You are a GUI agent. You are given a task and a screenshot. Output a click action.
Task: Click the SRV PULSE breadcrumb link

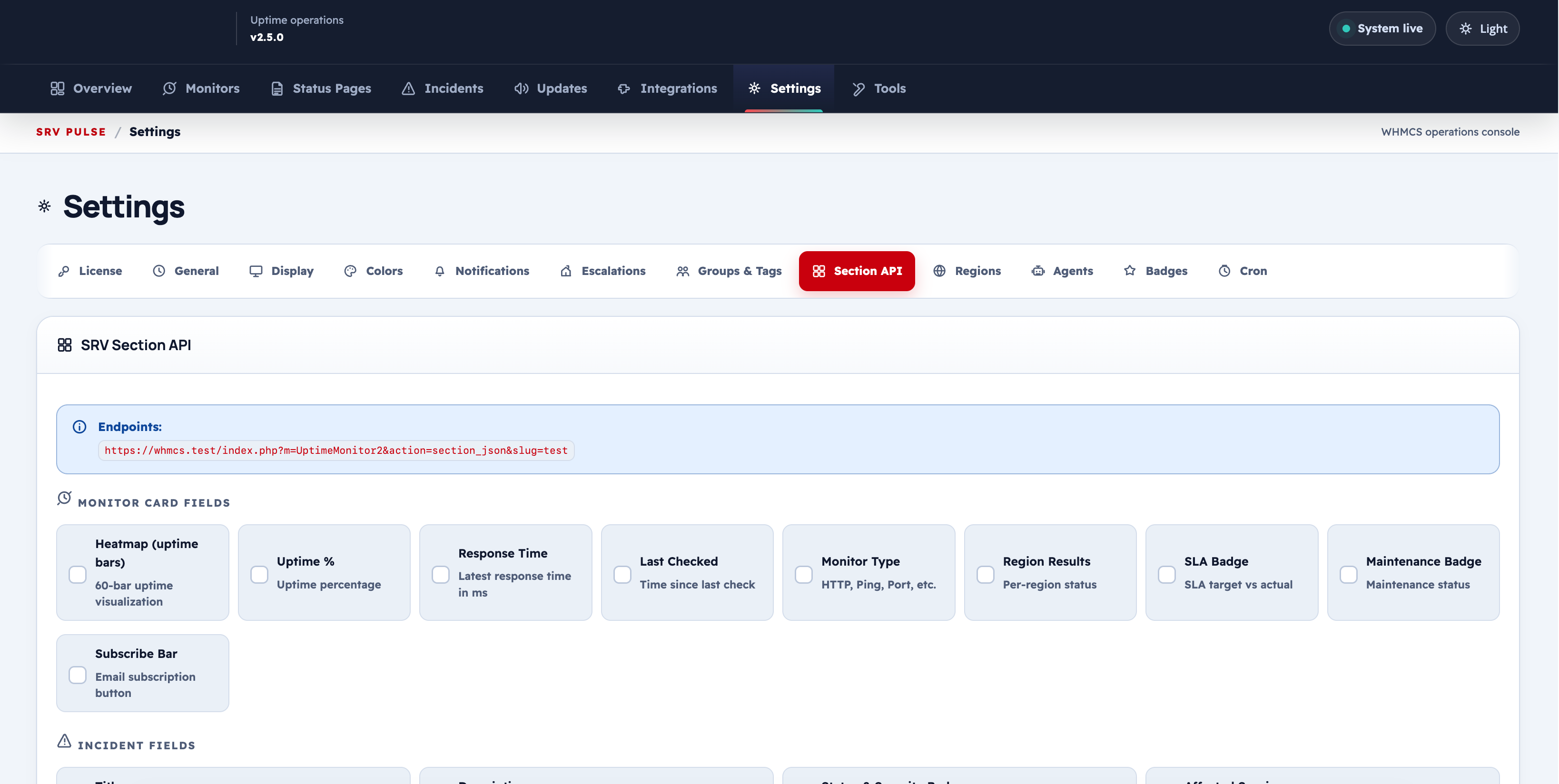point(71,132)
